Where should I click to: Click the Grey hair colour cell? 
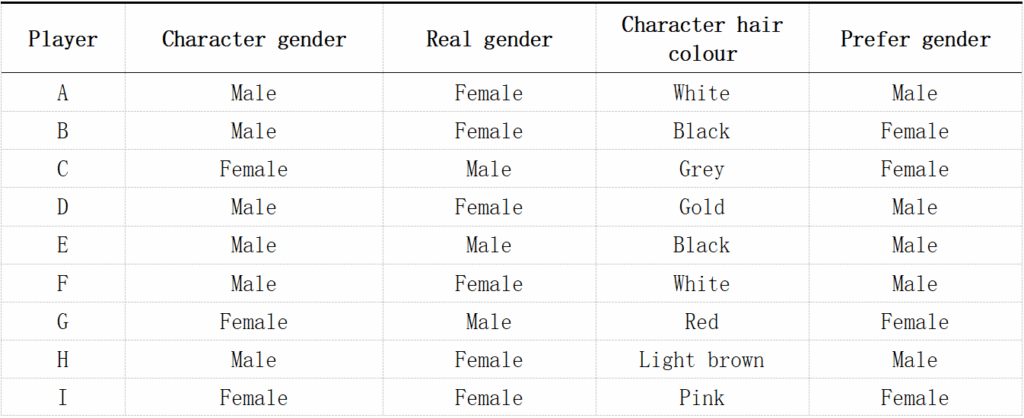click(x=701, y=169)
